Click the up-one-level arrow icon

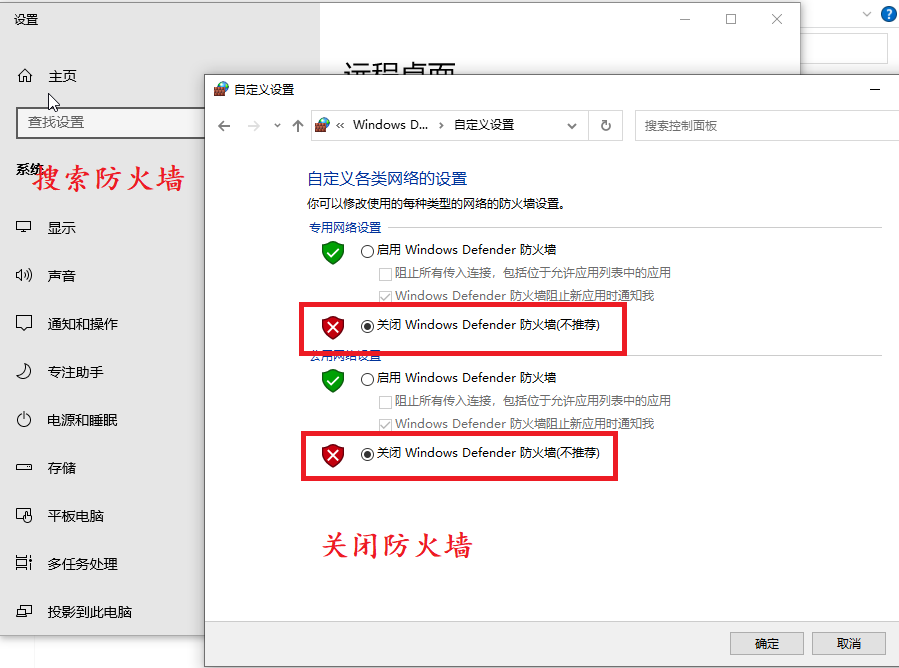pyautogui.click(x=298, y=126)
